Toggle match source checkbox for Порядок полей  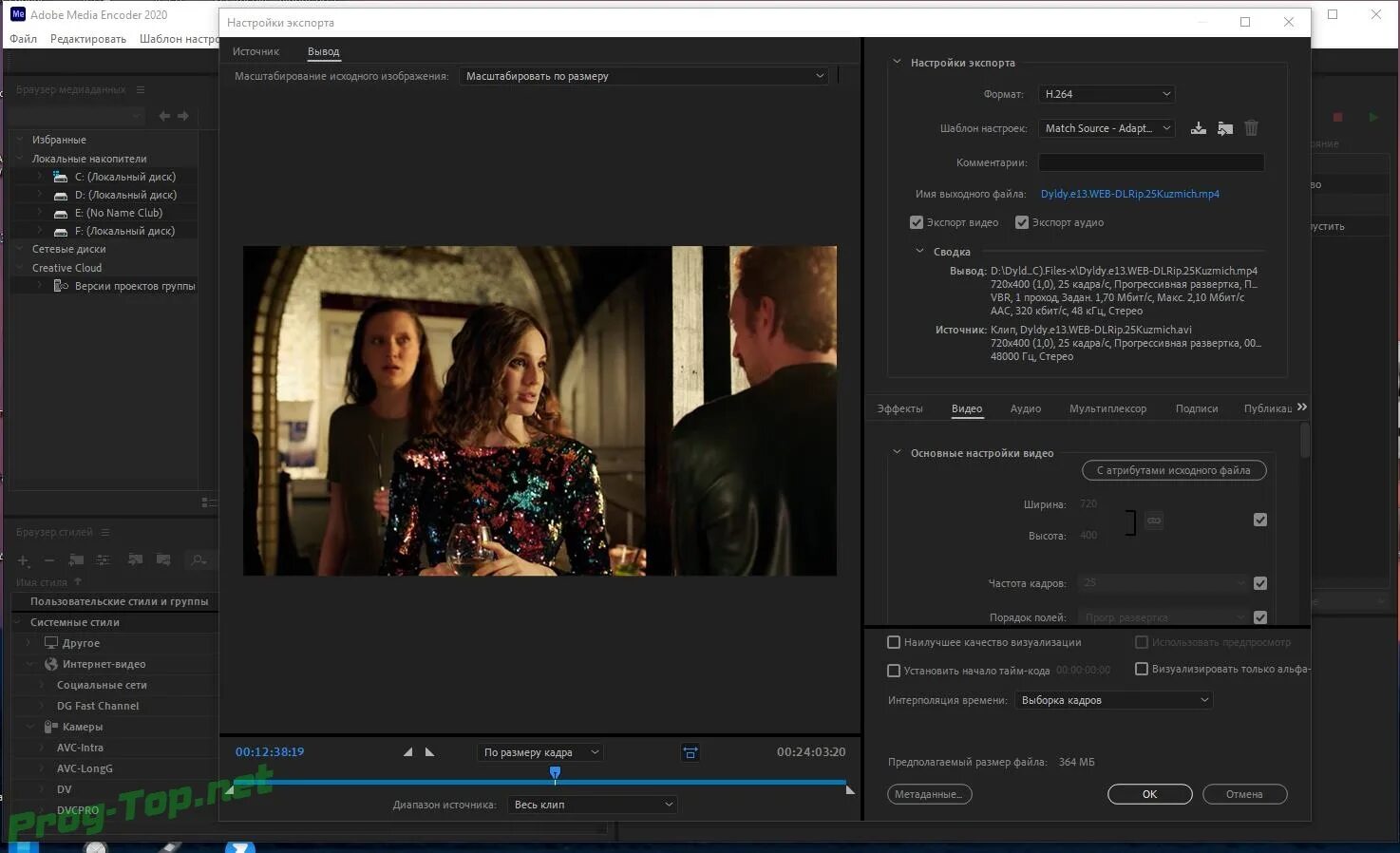point(1260,617)
